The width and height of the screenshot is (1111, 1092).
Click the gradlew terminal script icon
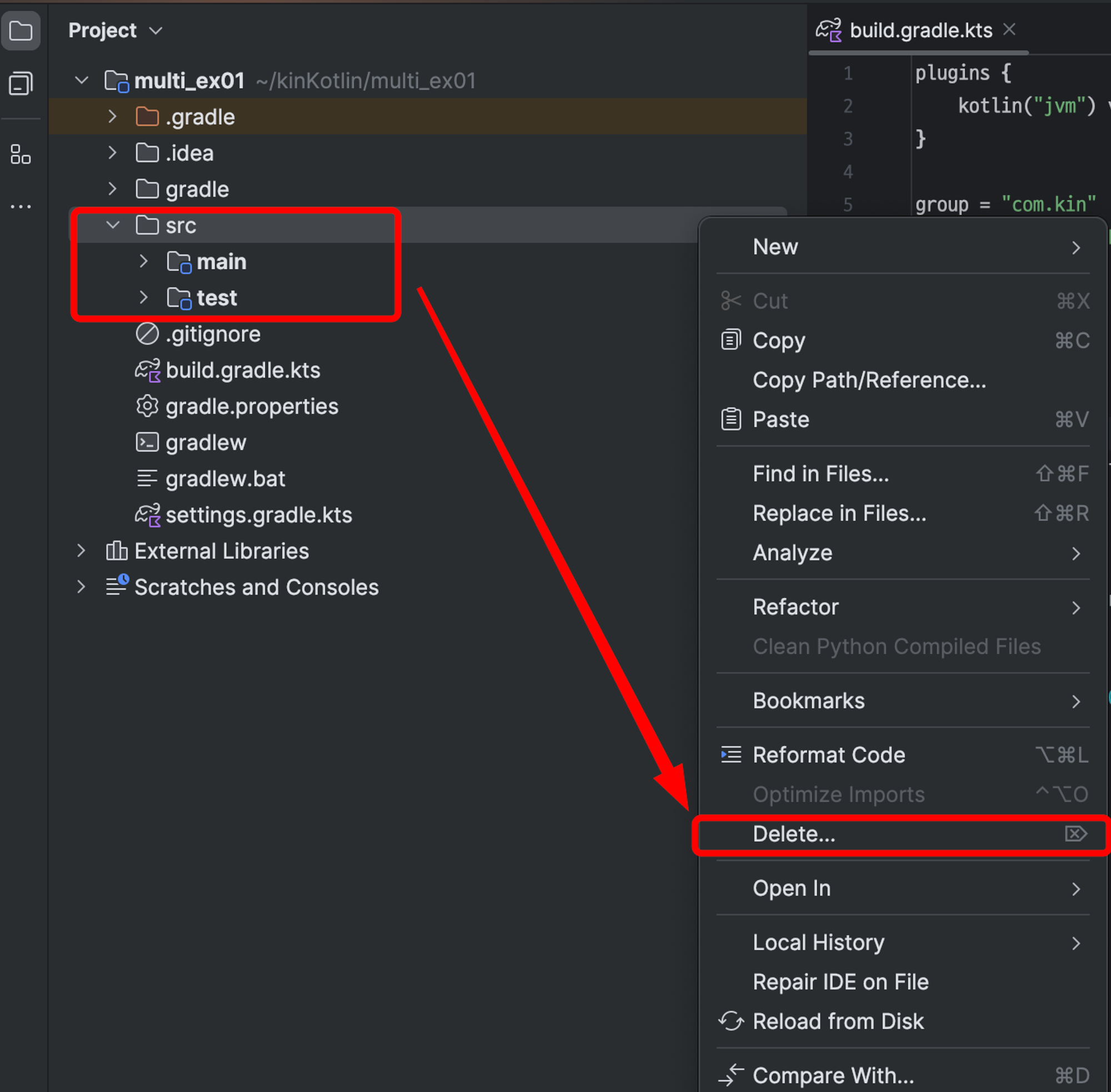pos(147,443)
